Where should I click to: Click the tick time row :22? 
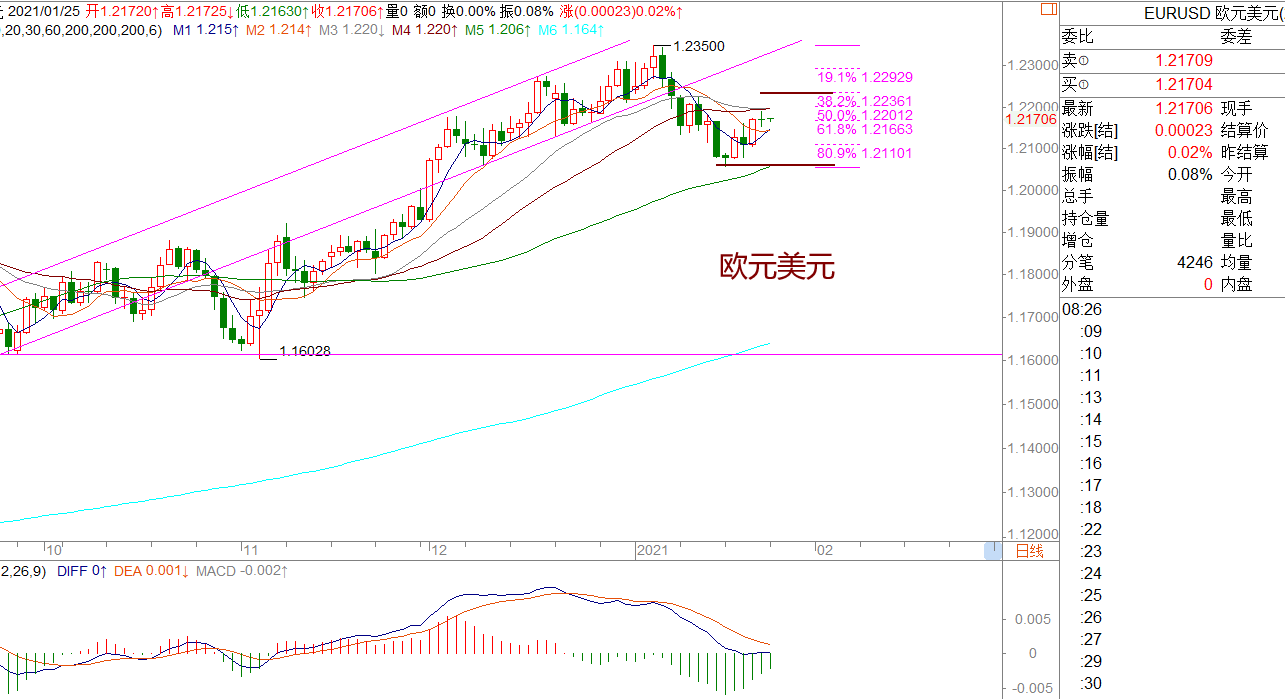[1091, 530]
